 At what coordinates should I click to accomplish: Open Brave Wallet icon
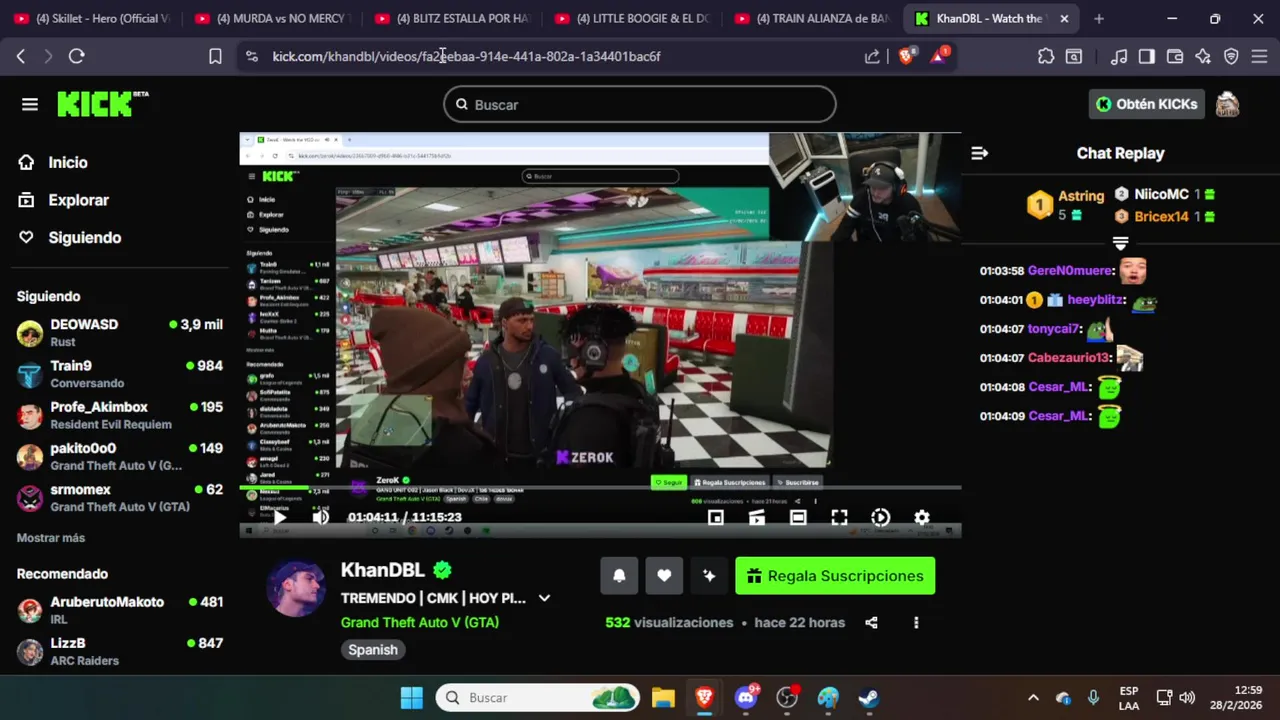click(1175, 57)
